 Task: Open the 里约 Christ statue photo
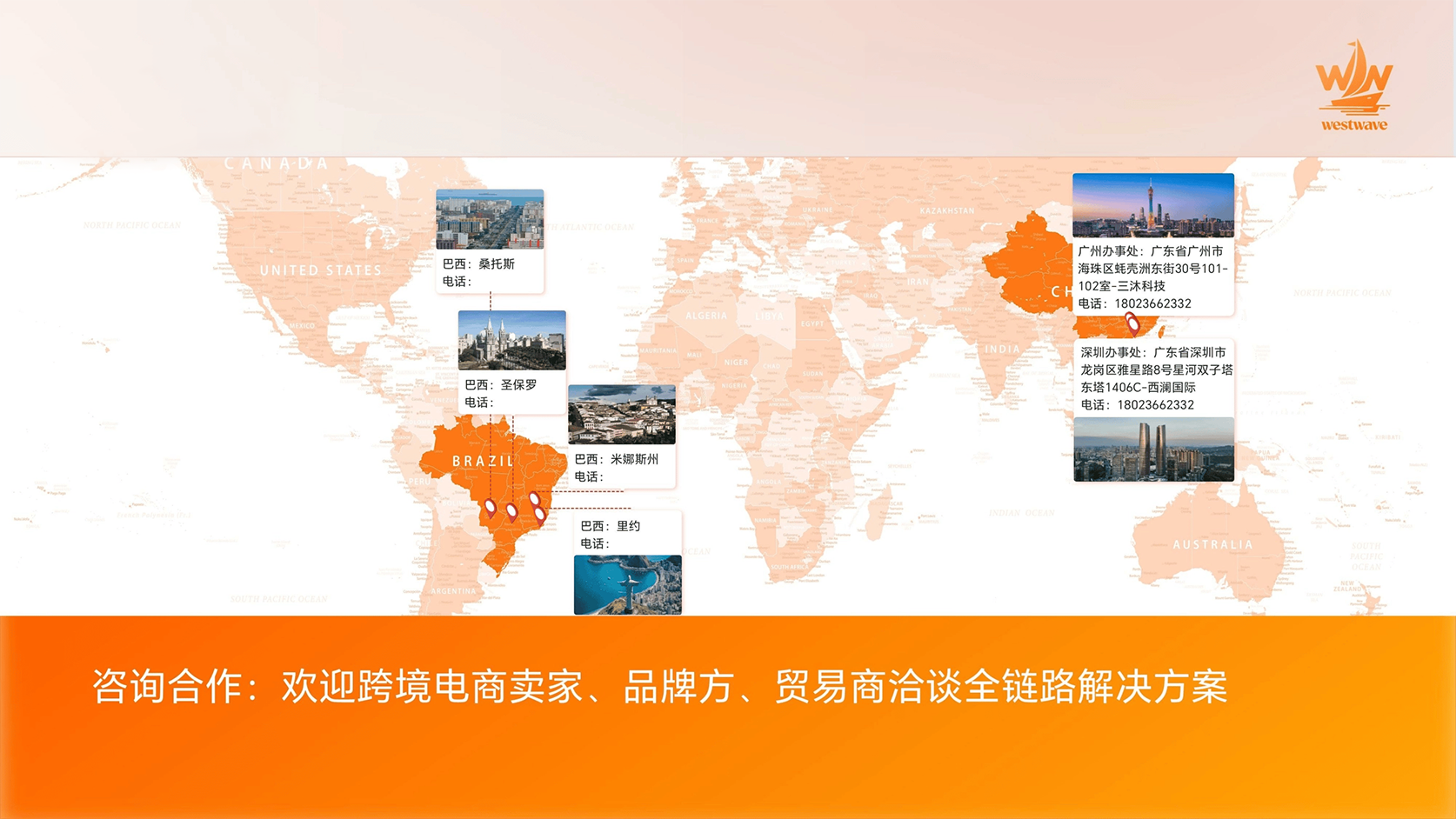click(x=627, y=584)
